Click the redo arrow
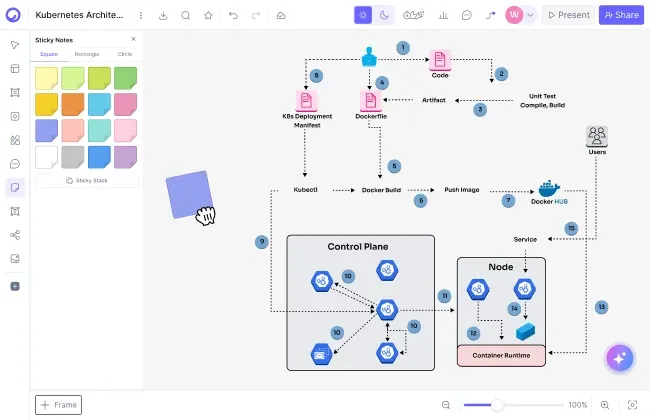 click(x=256, y=15)
